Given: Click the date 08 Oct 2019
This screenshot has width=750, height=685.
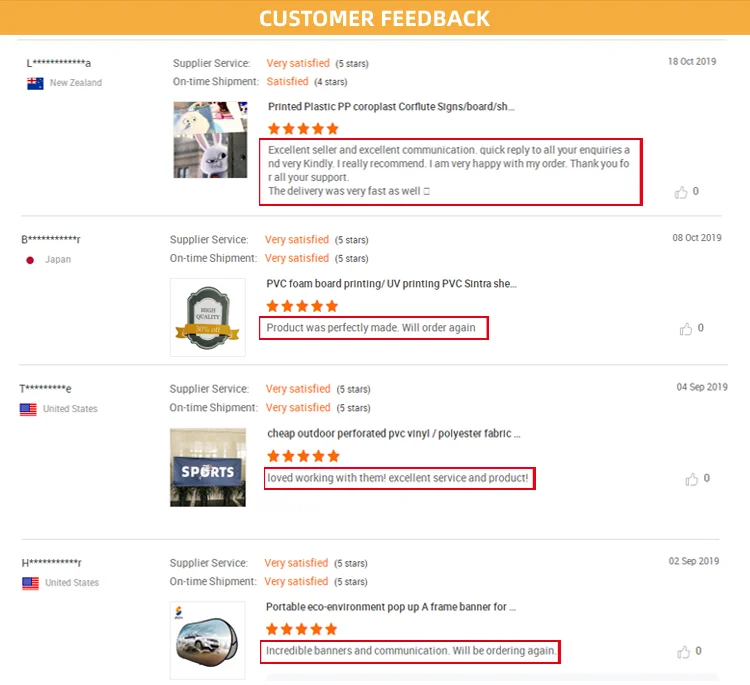Looking at the screenshot, I should [x=696, y=238].
